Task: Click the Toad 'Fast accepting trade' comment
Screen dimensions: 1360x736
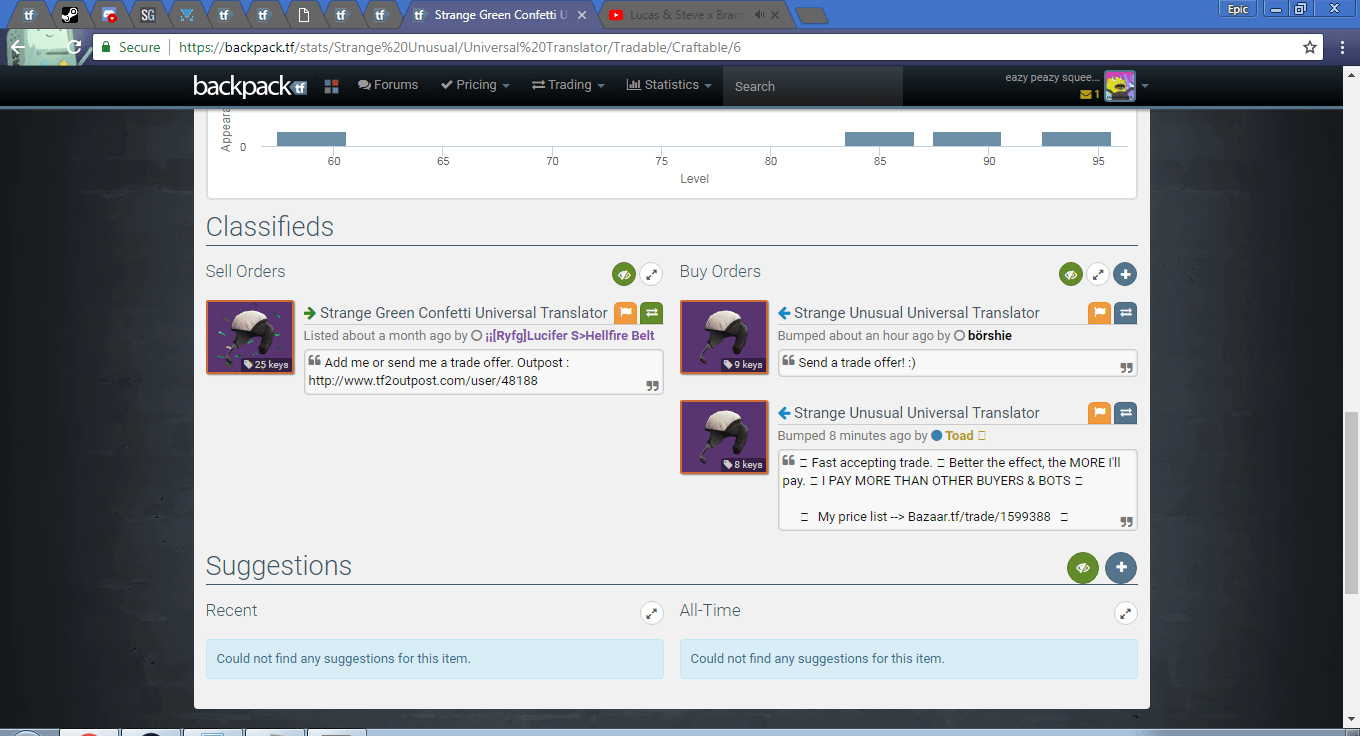Action: tap(957, 490)
